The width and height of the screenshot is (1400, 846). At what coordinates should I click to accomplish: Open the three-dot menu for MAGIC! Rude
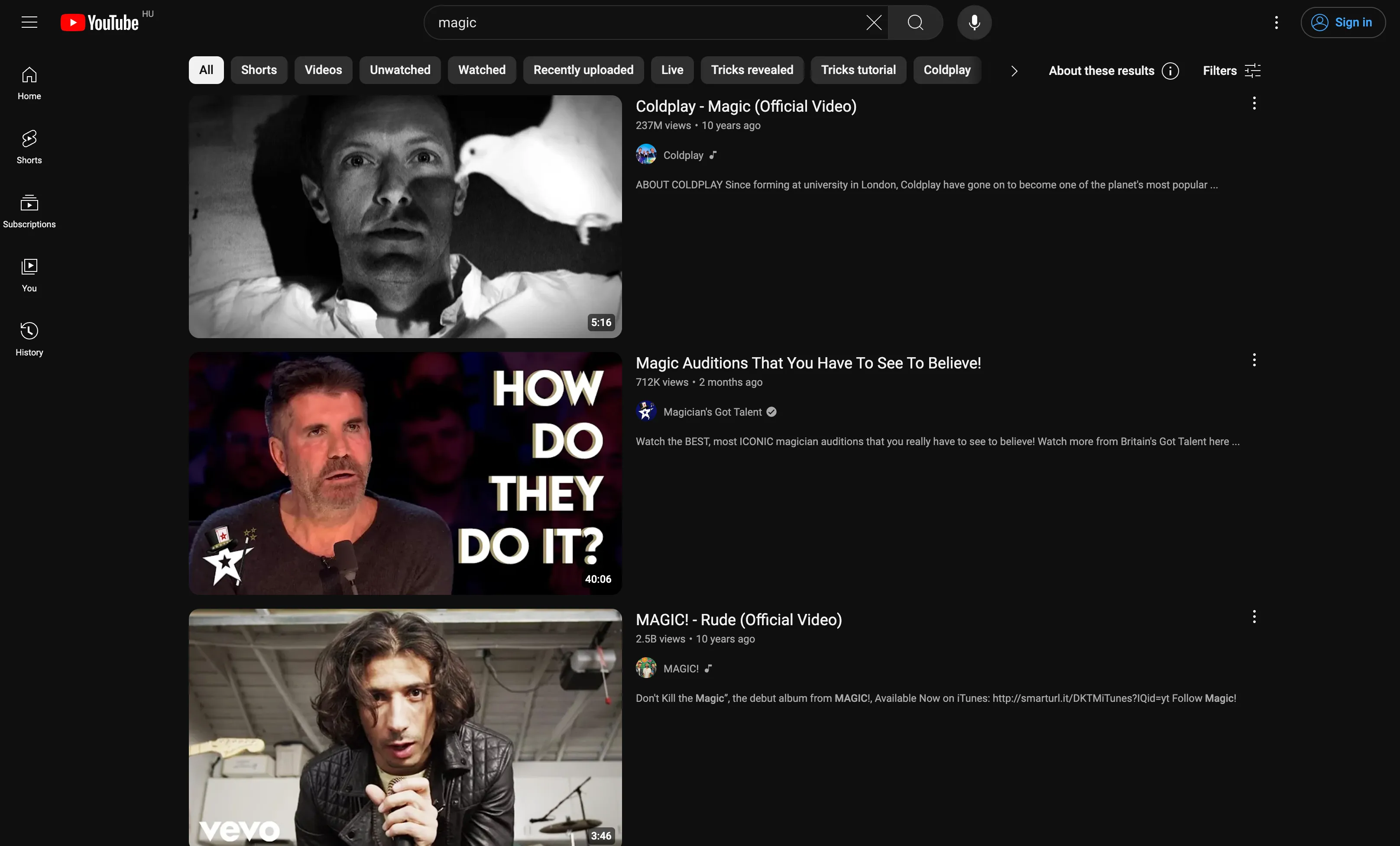point(1254,617)
